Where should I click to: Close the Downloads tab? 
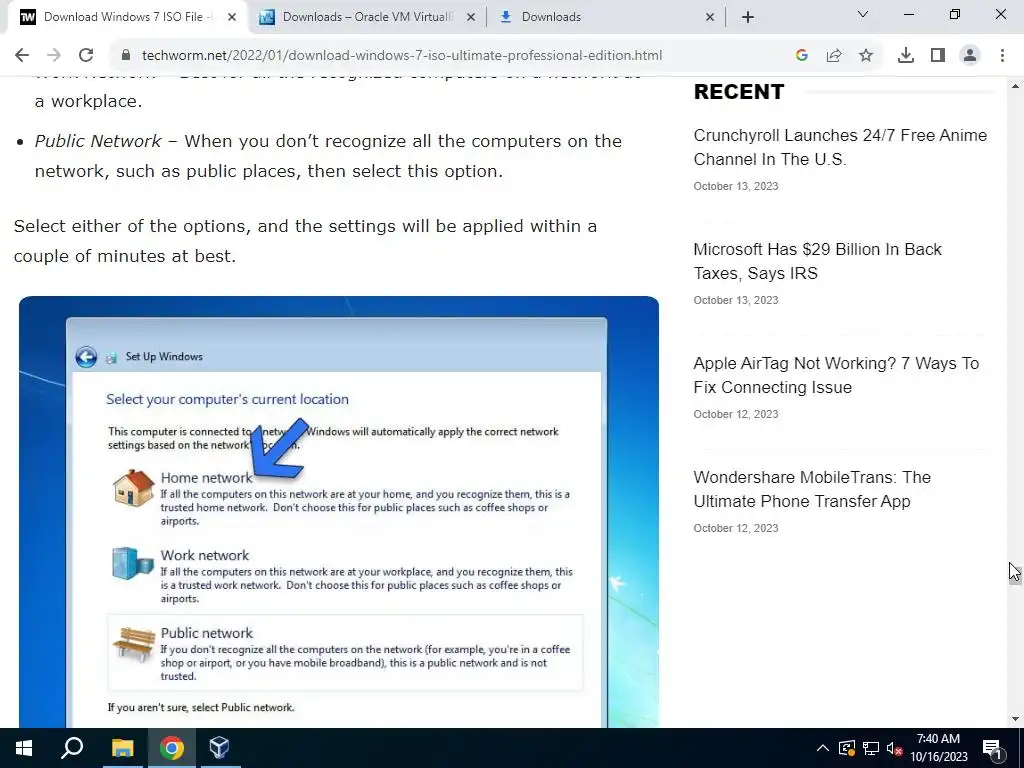tap(710, 17)
